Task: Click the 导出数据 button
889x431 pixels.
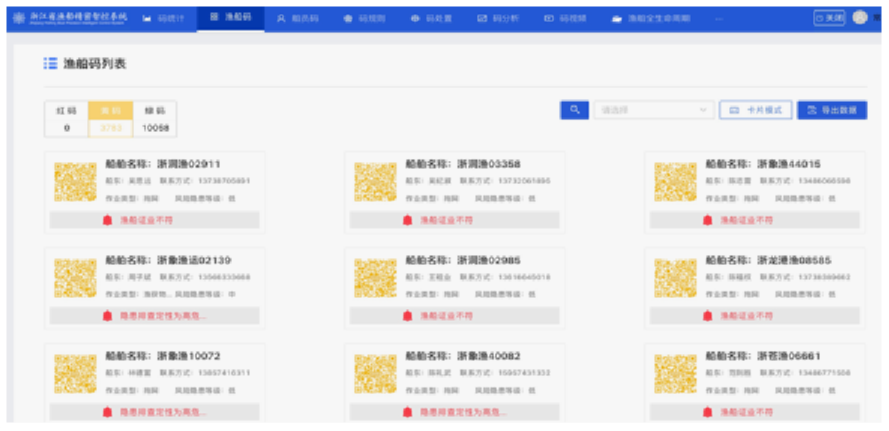Action: 831,110
